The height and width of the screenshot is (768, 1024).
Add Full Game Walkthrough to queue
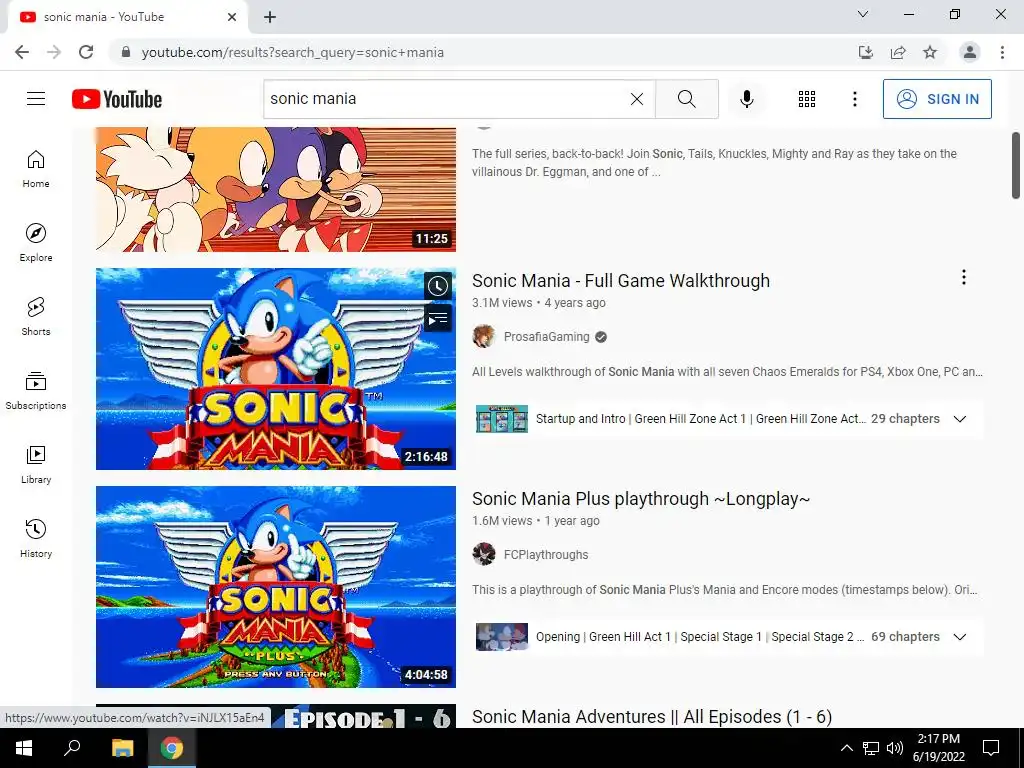point(438,319)
